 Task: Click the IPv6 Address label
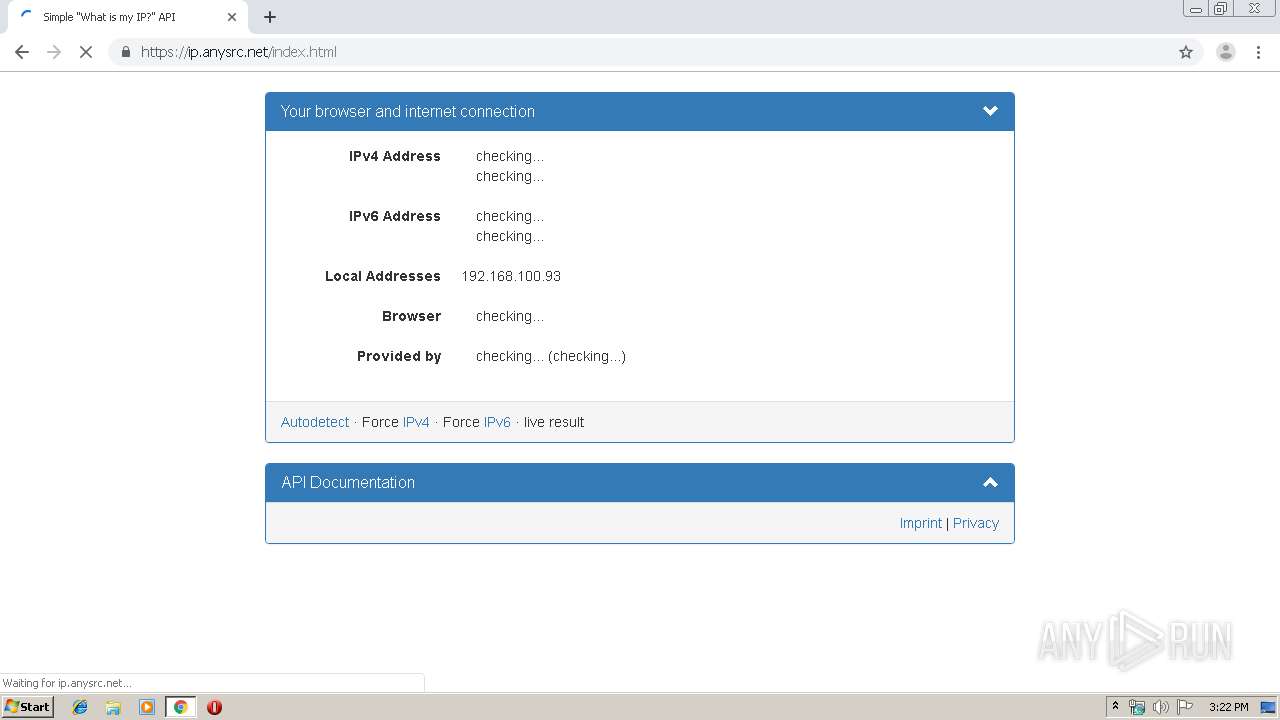click(x=395, y=216)
